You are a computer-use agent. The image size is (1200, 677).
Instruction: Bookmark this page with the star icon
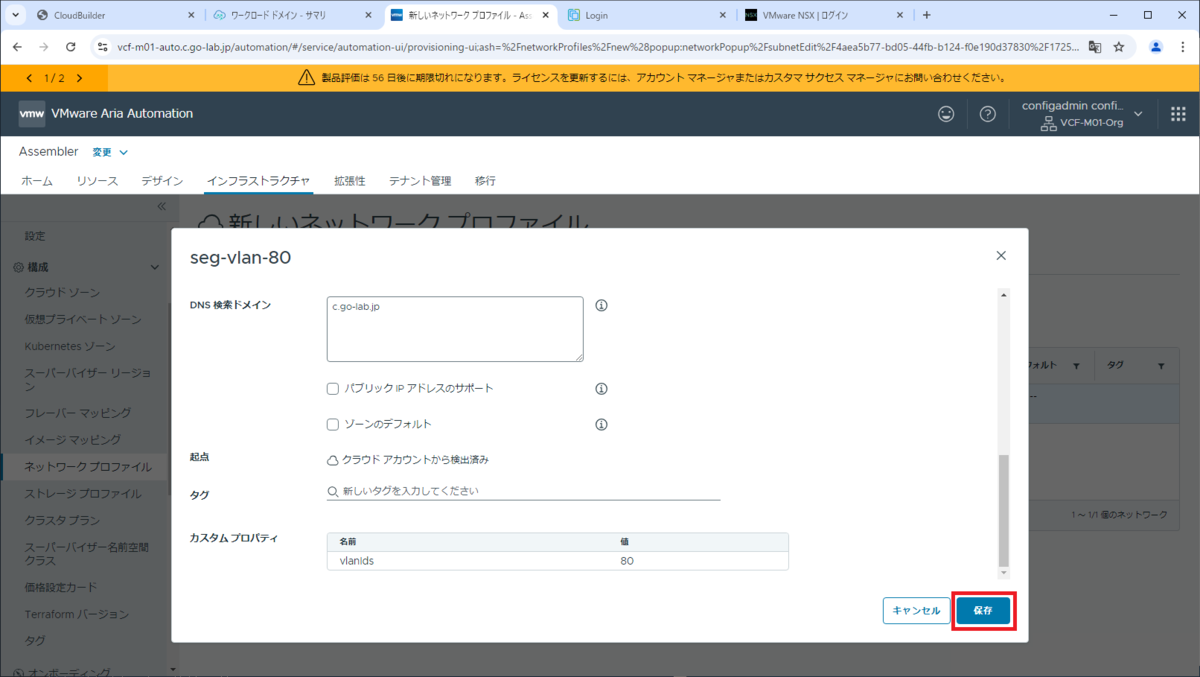(x=1119, y=46)
